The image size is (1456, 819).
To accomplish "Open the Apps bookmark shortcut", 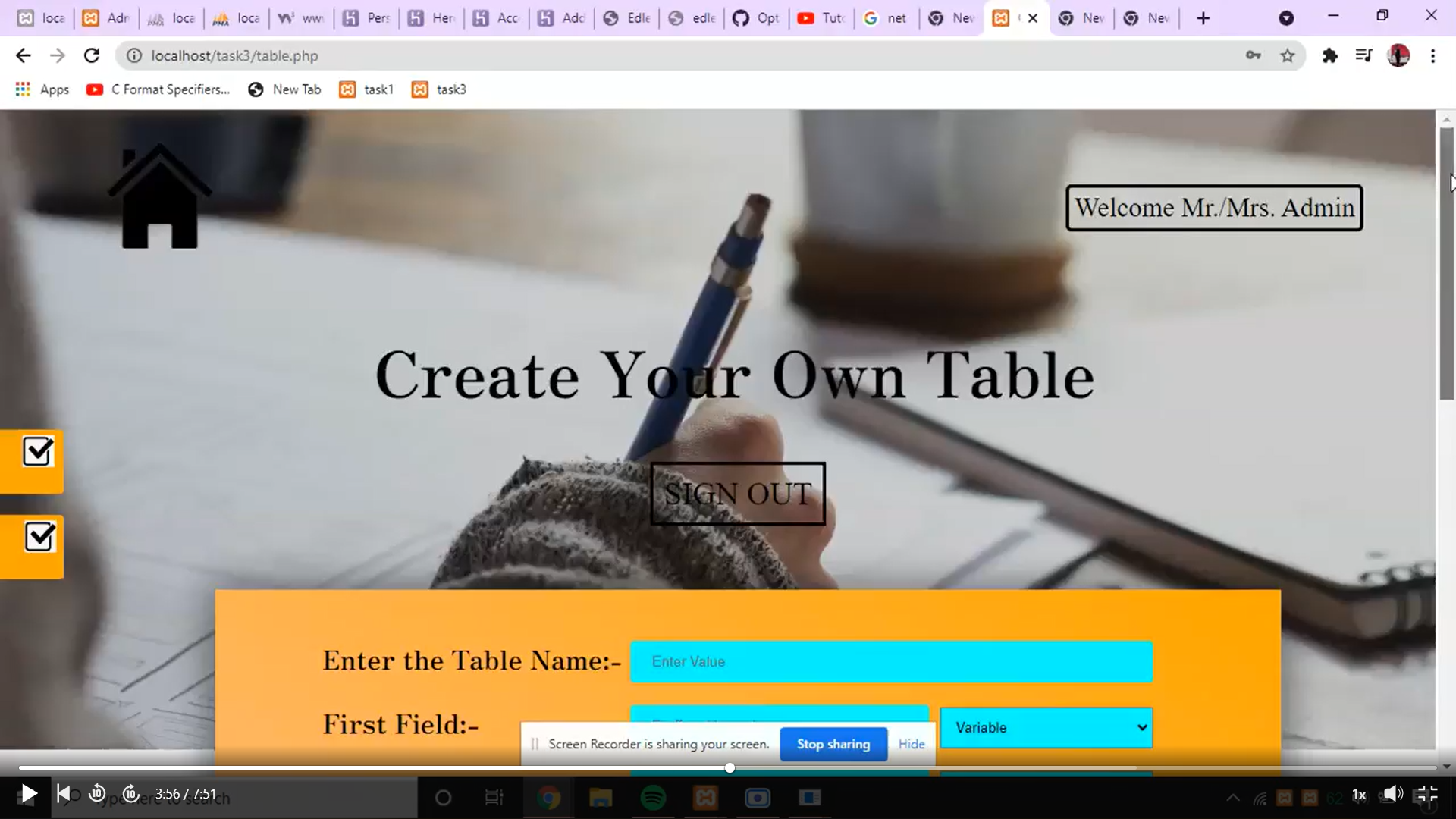I will click(42, 89).
